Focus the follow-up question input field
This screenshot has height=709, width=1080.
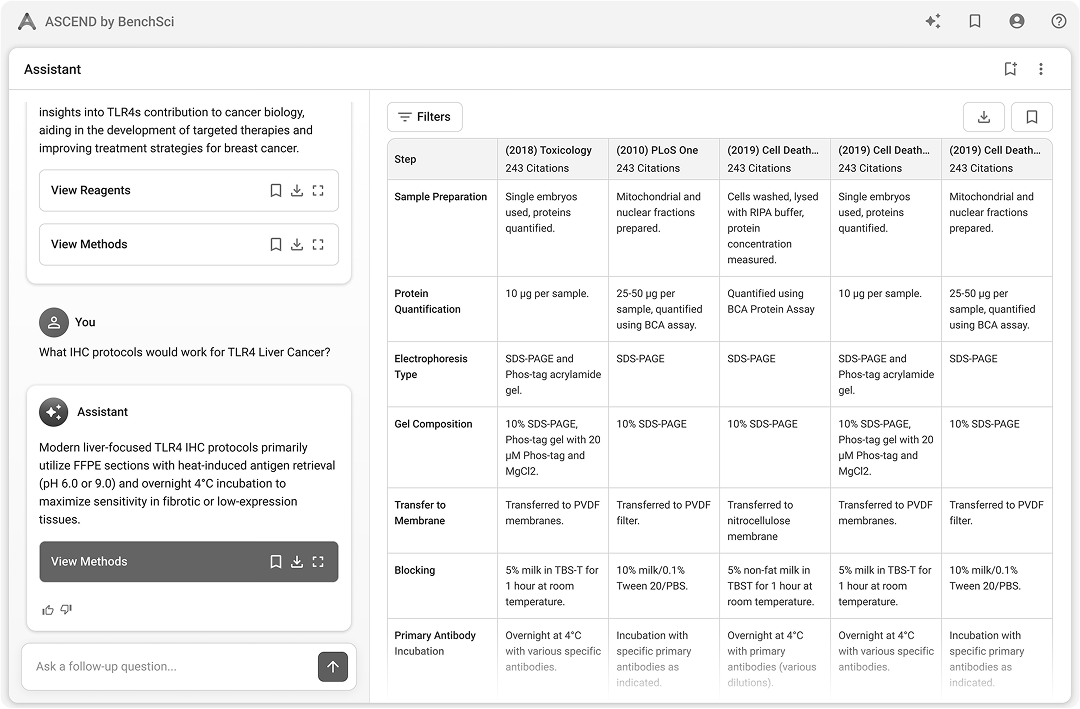(170, 667)
